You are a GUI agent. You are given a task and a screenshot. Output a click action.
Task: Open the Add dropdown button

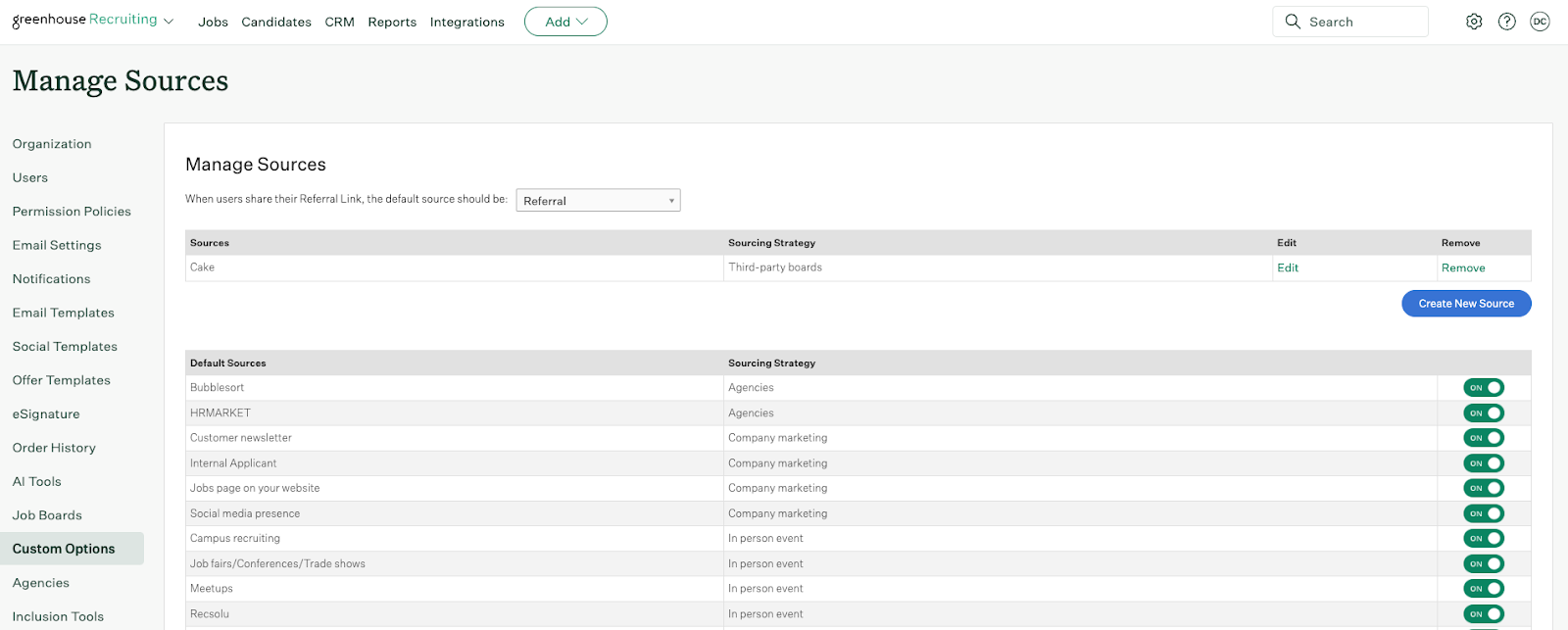coord(565,22)
